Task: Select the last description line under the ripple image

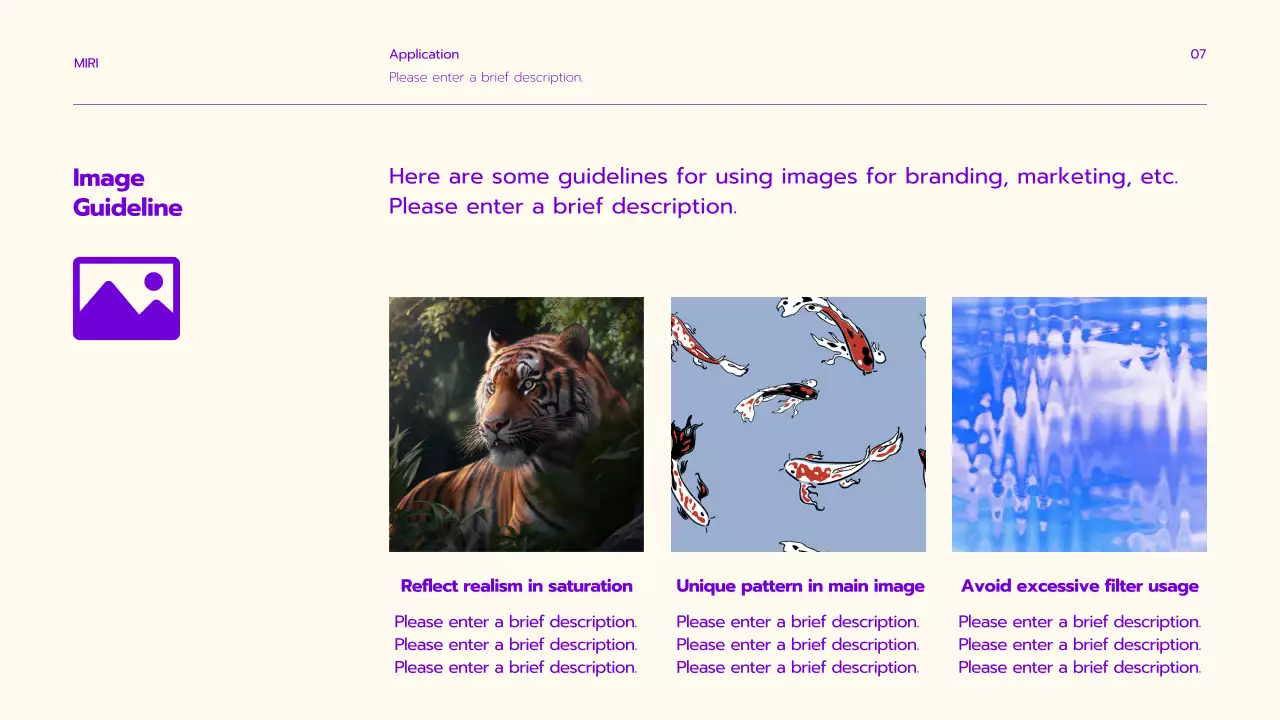Action: point(1079,667)
